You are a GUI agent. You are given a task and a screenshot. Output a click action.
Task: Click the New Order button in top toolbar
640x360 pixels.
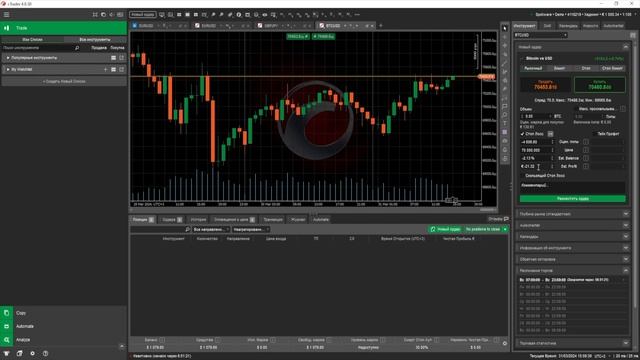pyautogui.click(x=142, y=15)
